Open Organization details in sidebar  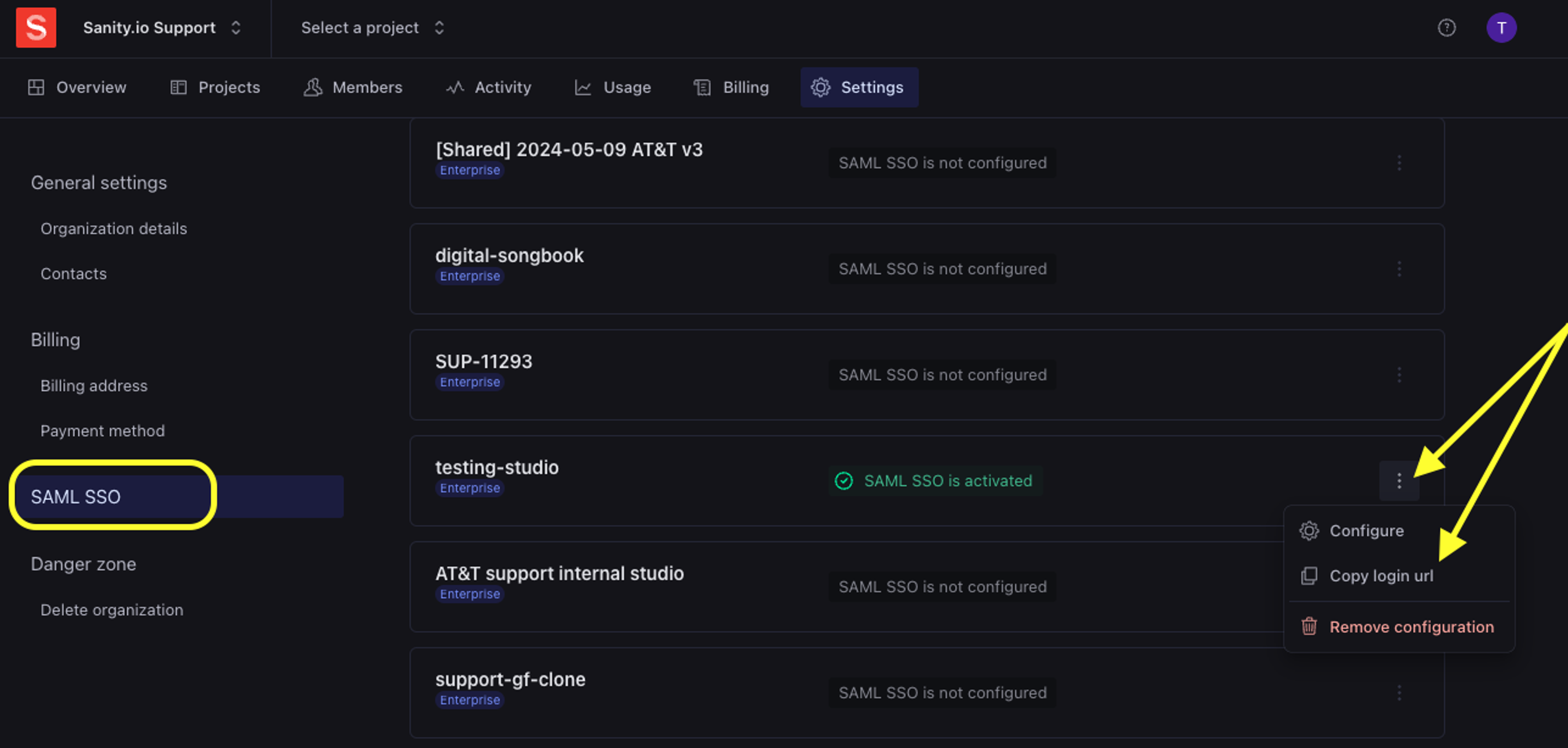(x=113, y=229)
